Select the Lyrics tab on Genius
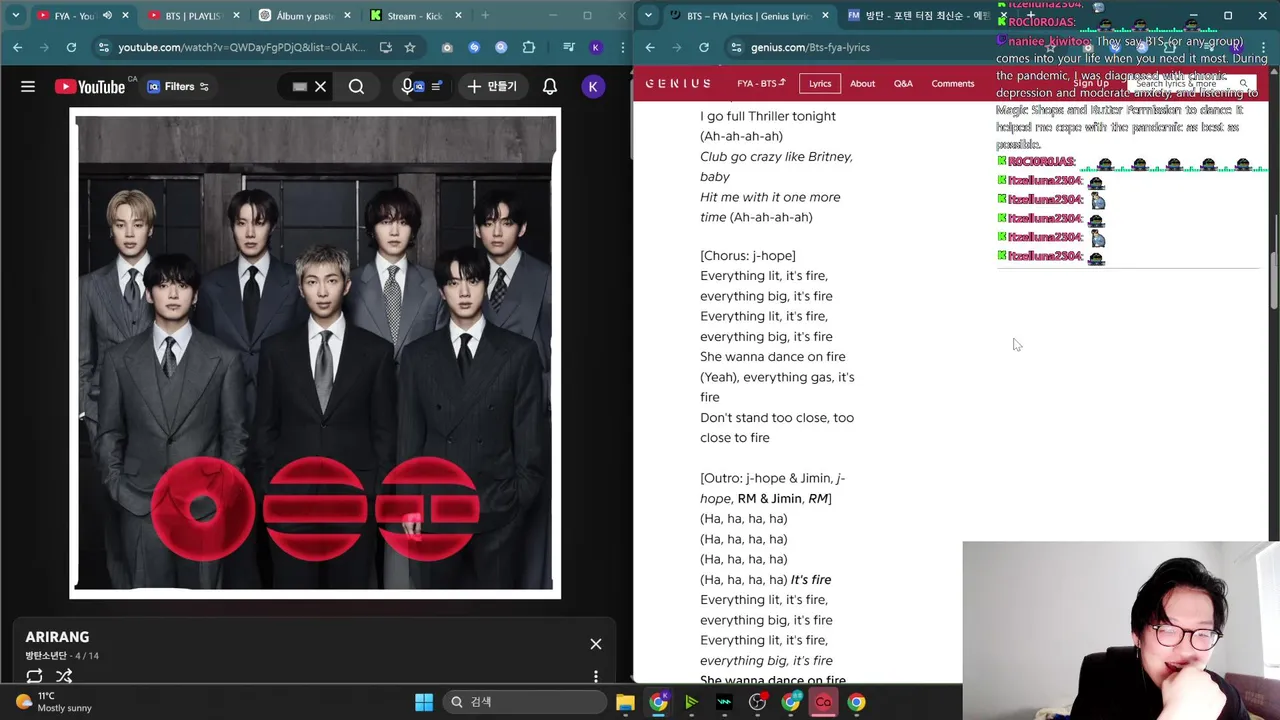Viewport: 1280px width, 720px height. coord(820,84)
